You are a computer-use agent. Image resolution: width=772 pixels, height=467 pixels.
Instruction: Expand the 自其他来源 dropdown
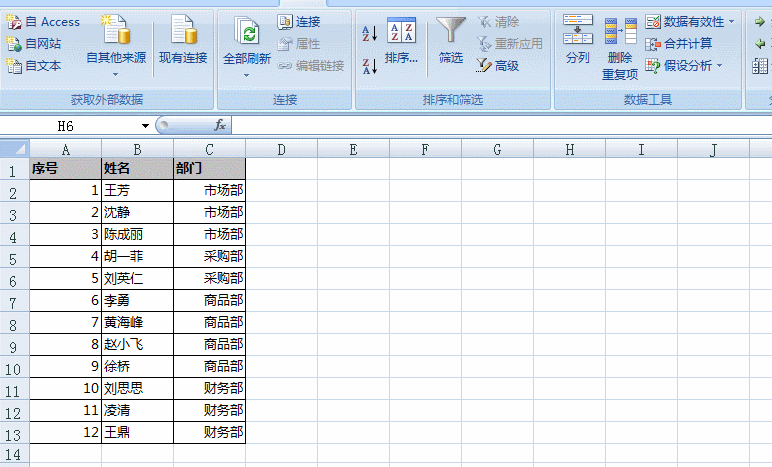click(x=115, y=73)
